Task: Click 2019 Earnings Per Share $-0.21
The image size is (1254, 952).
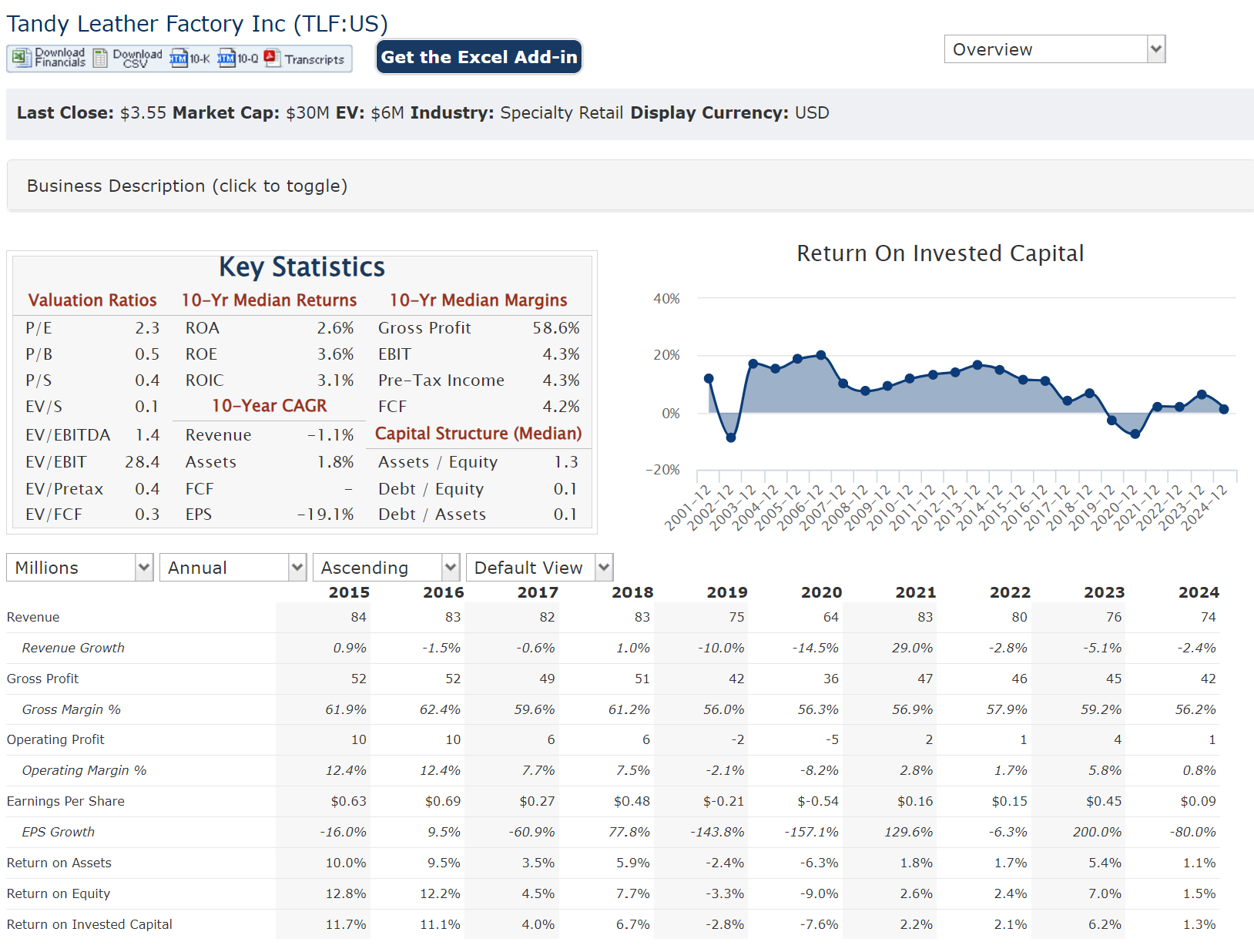Action: click(x=723, y=801)
